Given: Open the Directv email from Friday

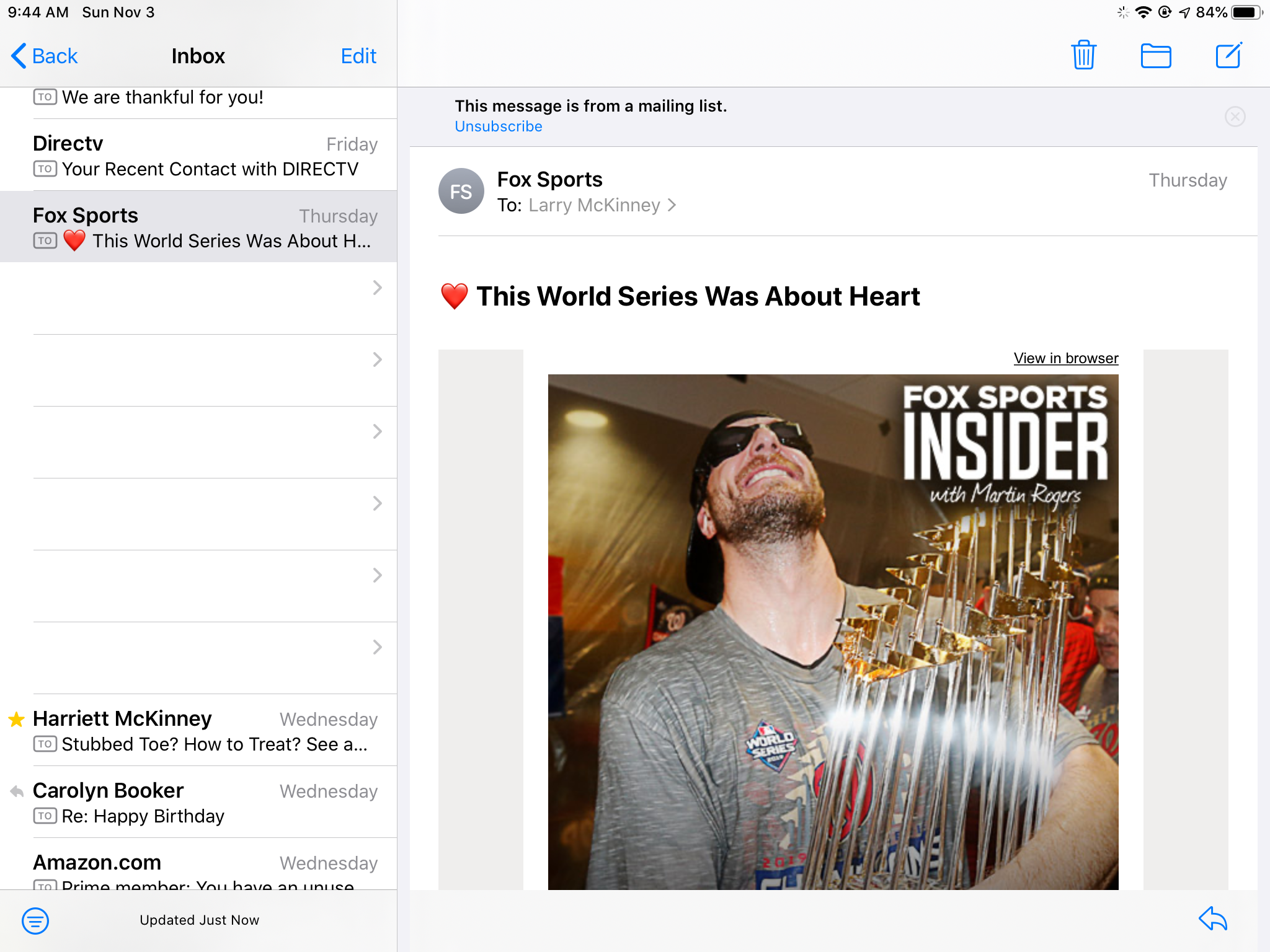Looking at the screenshot, I should tap(205, 156).
